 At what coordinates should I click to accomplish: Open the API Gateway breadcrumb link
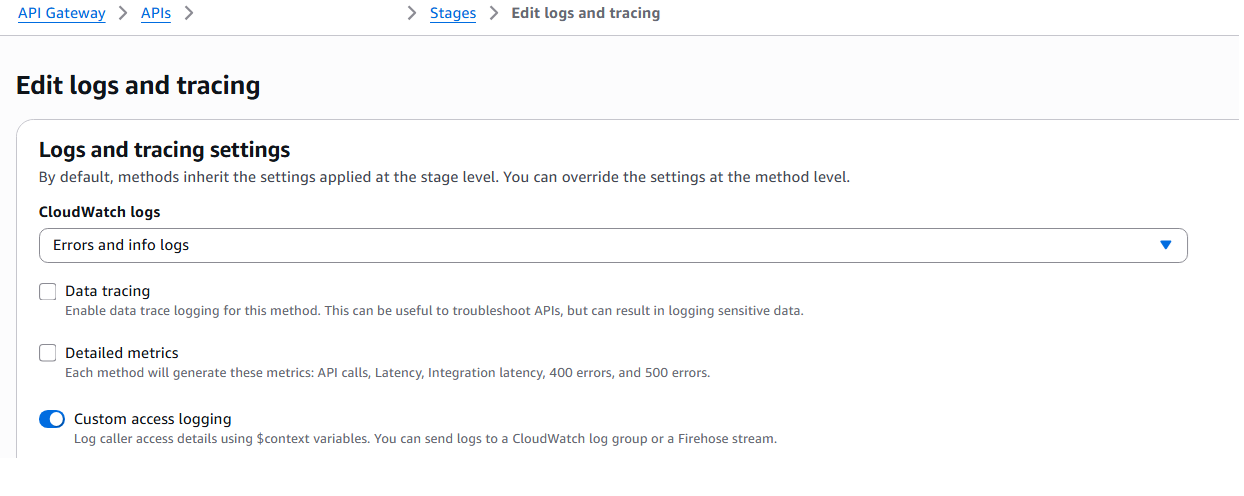61,14
